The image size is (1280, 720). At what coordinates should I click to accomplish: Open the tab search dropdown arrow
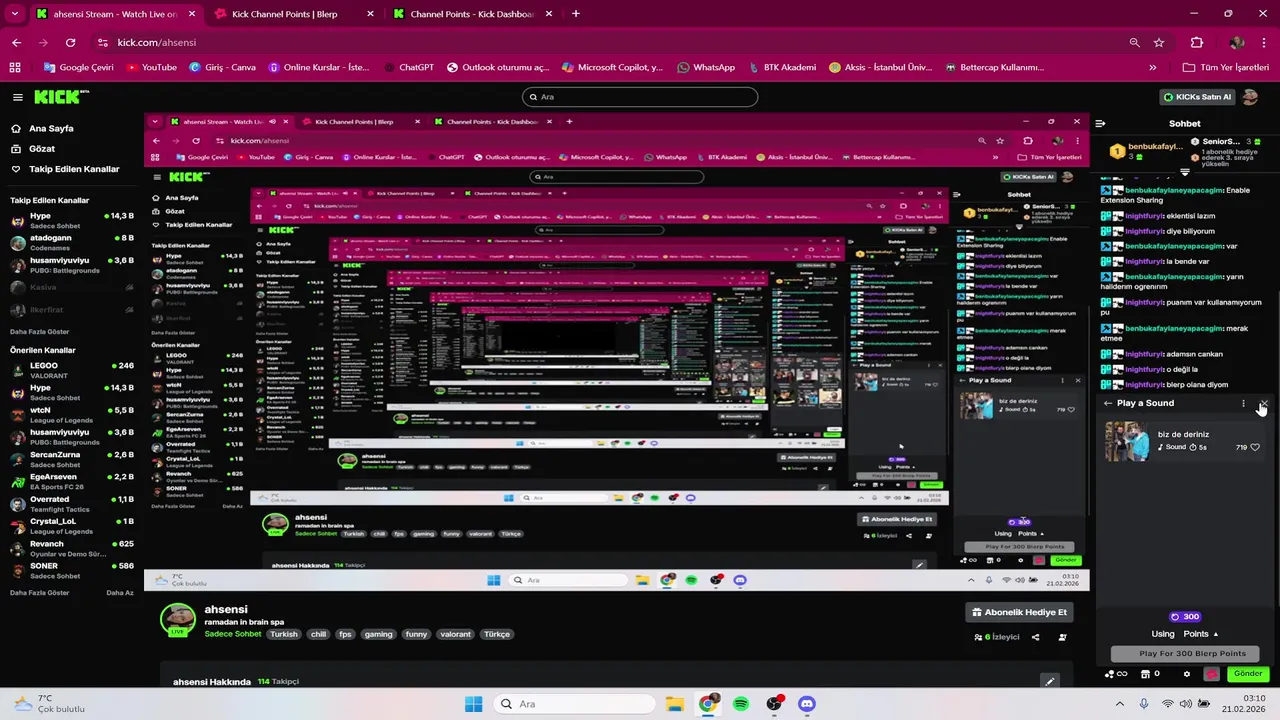tap(14, 14)
